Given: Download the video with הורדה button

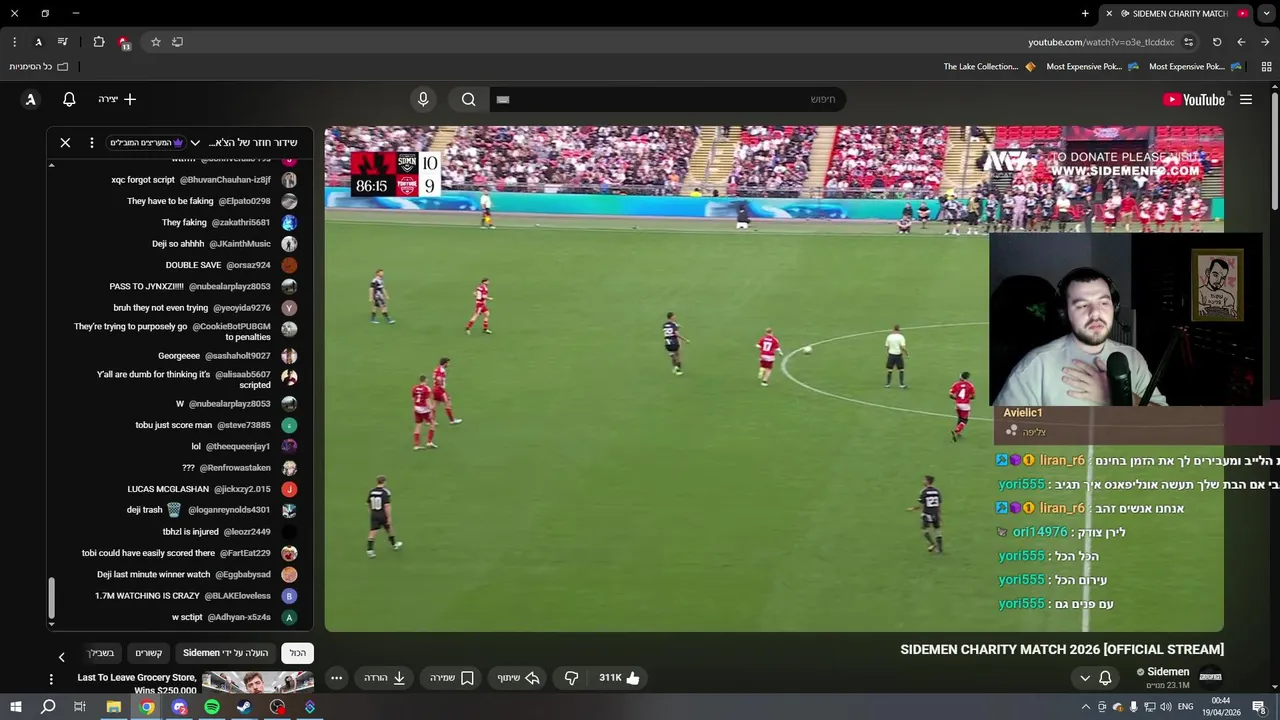Looking at the screenshot, I should tap(385, 678).
